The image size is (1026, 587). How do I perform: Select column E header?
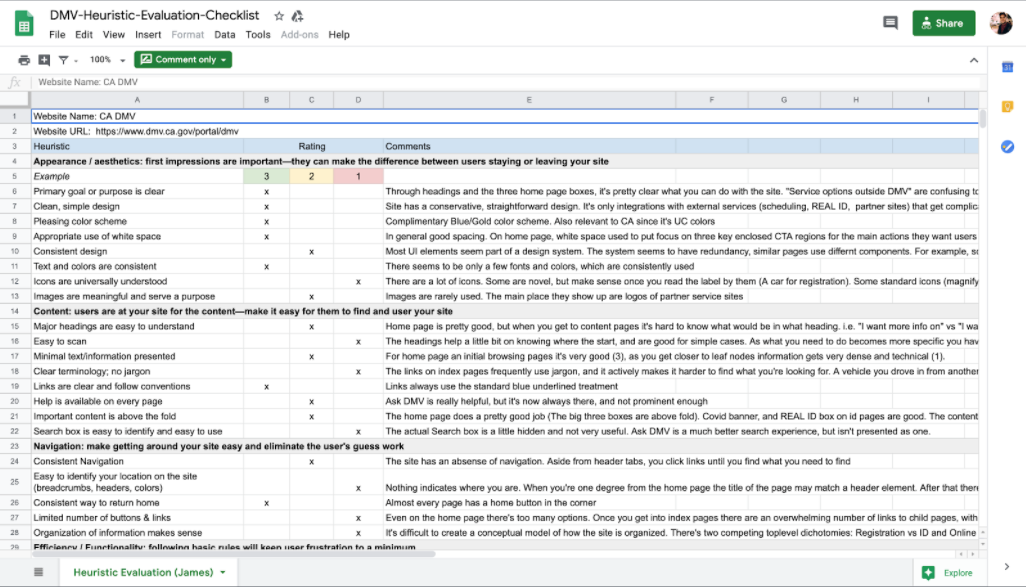529,99
